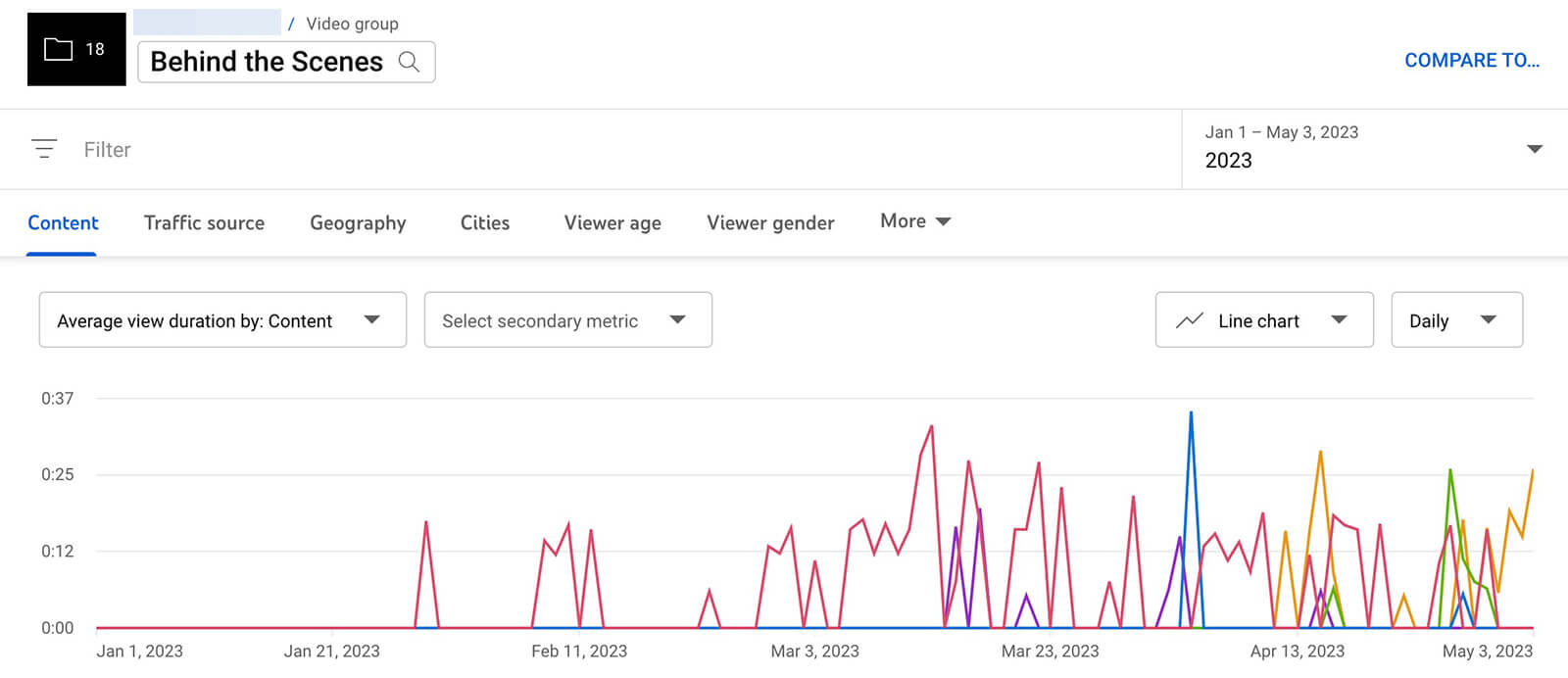The height and width of the screenshot is (678, 1568).
Task: Open the Geography tab
Action: pyautogui.click(x=358, y=223)
